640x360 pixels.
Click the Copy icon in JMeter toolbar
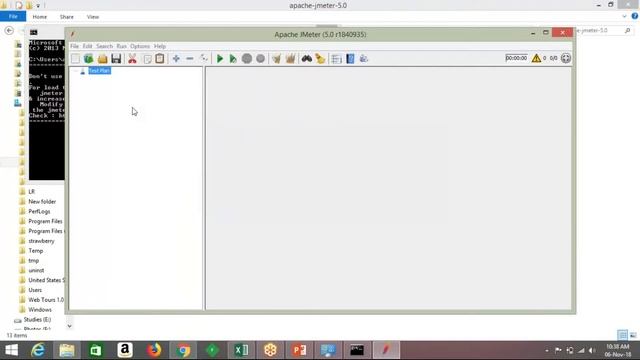pyautogui.click(x=147, y=58)
